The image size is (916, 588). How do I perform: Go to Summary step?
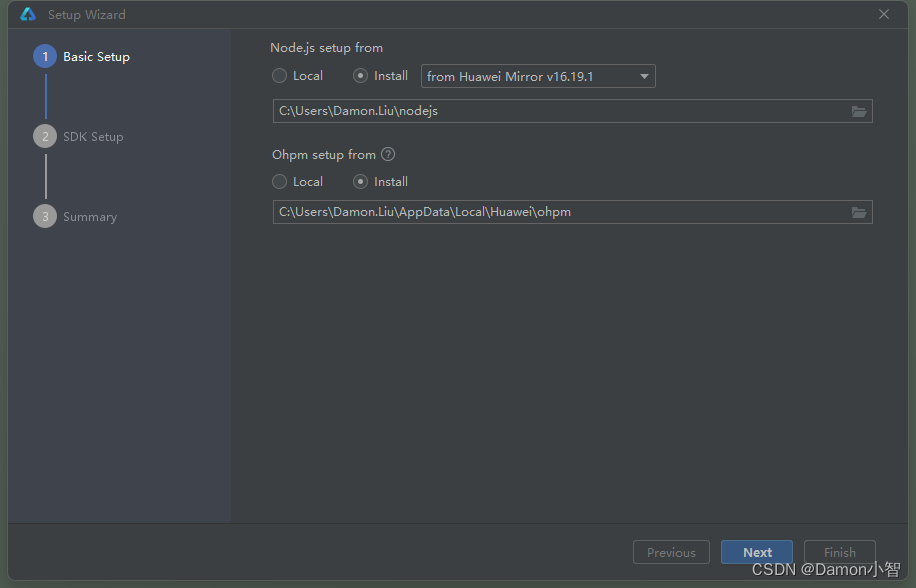click(90, 217)
